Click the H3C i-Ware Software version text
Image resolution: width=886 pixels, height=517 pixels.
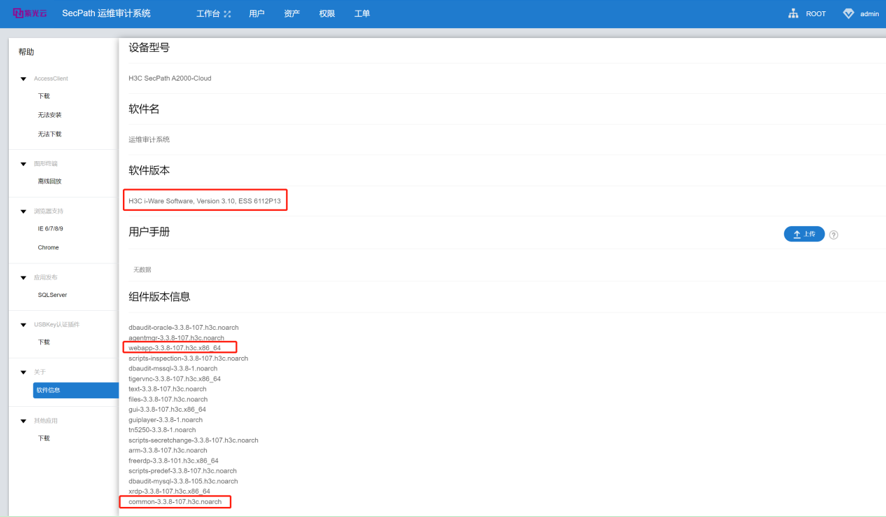point(205,201)
